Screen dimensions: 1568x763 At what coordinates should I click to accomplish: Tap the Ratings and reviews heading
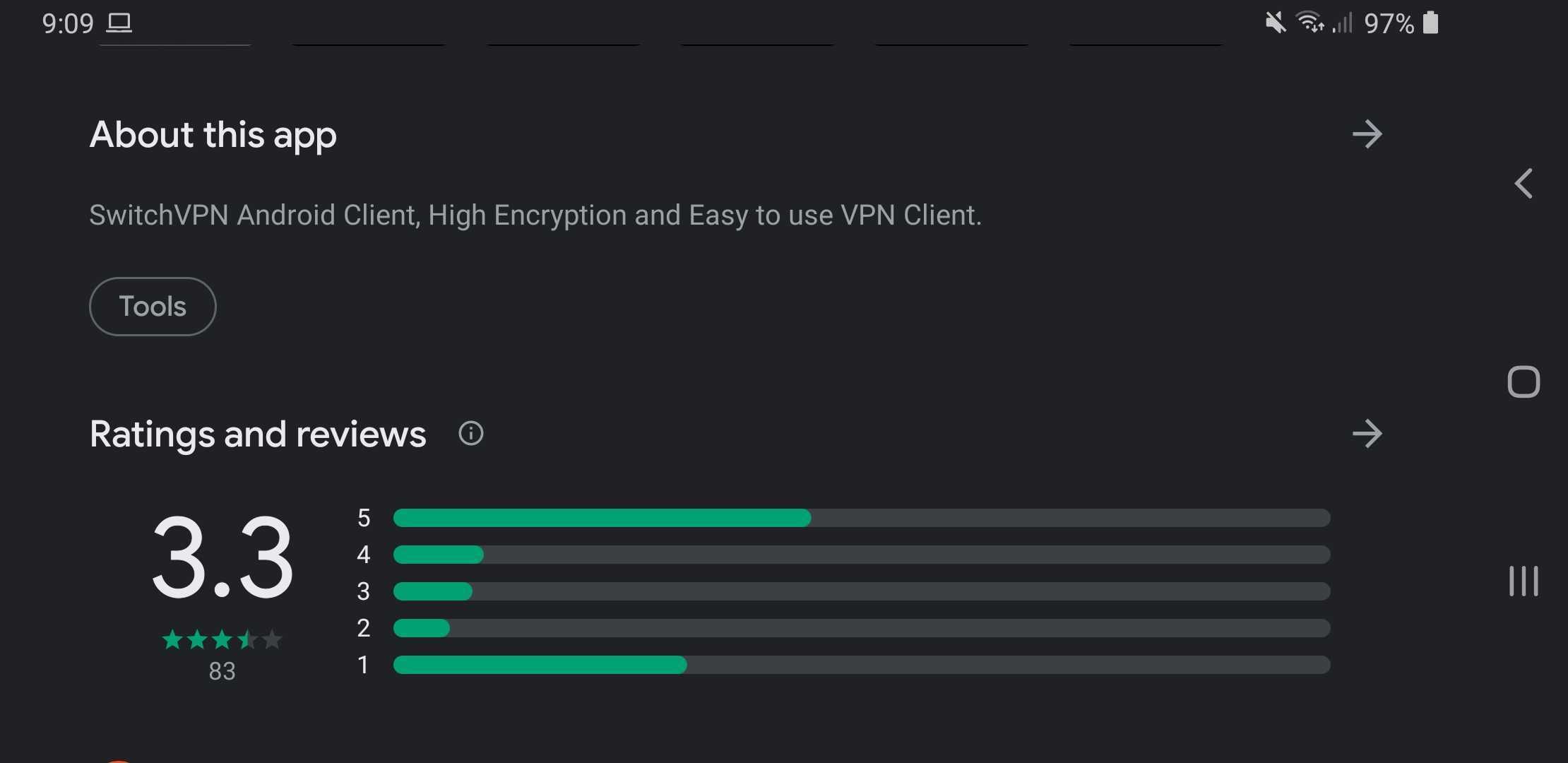coord(258,434)
